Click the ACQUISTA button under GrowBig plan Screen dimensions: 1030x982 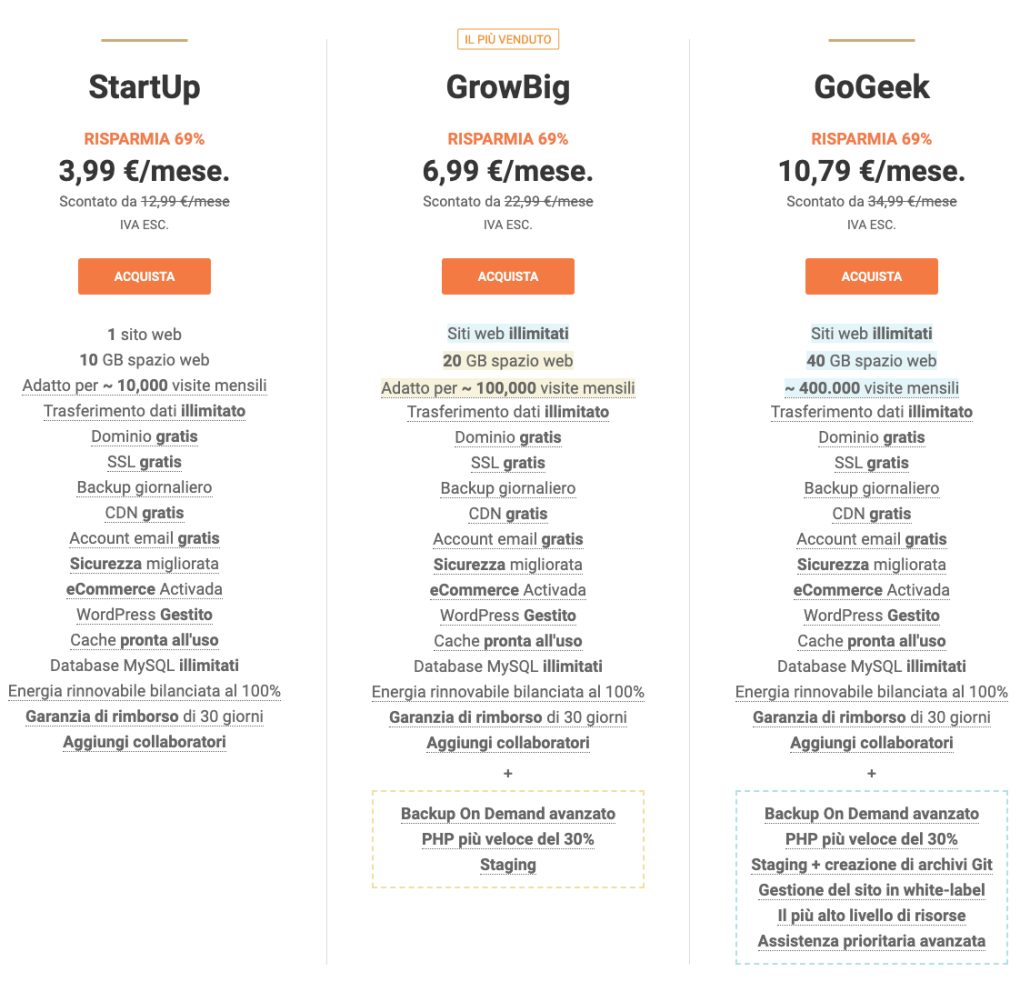tap(508, 276)
